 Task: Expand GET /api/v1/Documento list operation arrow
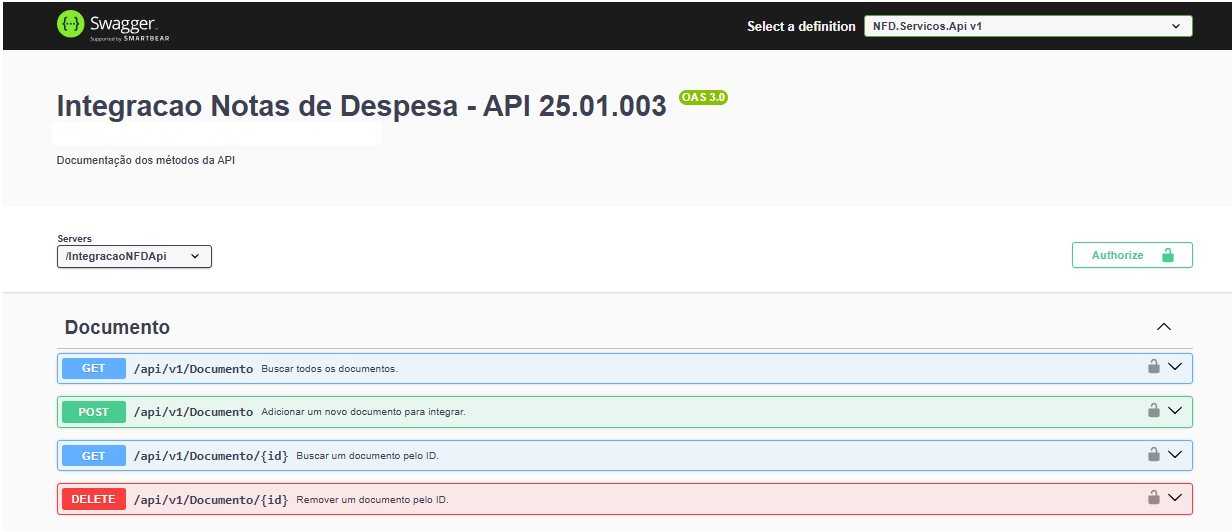tap(1175, 367)
